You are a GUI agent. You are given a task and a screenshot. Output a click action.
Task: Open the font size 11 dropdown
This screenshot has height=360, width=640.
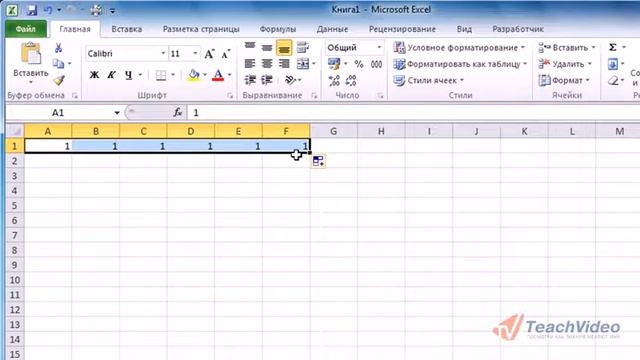(195, 53)
